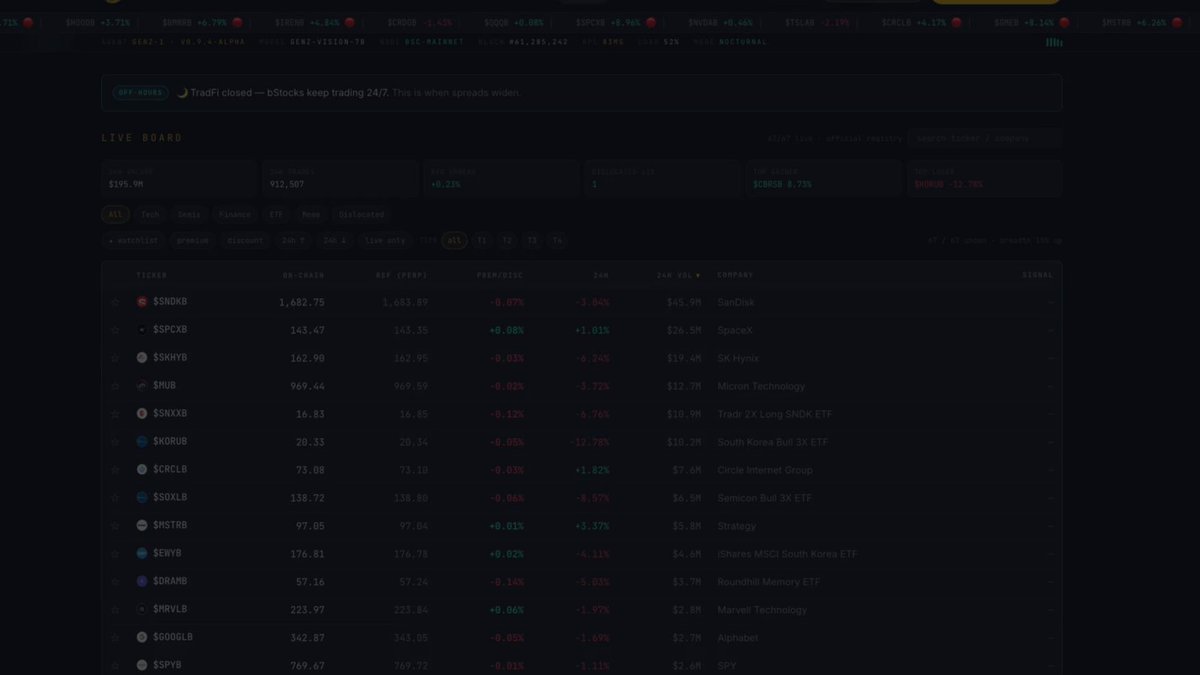Enable the live only filter
The width and height of the screenshot is (1200, 675).
386,241
